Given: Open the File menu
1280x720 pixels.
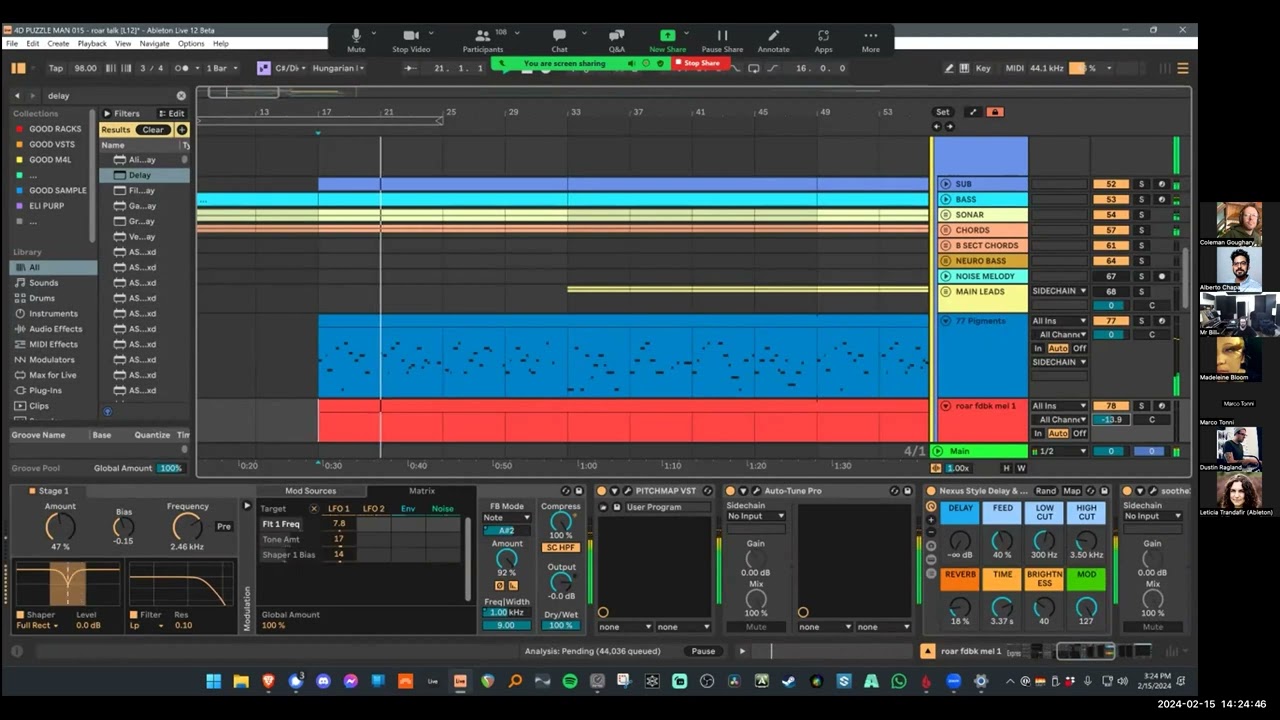Looking at the screenshot, I should coord(12,44).
